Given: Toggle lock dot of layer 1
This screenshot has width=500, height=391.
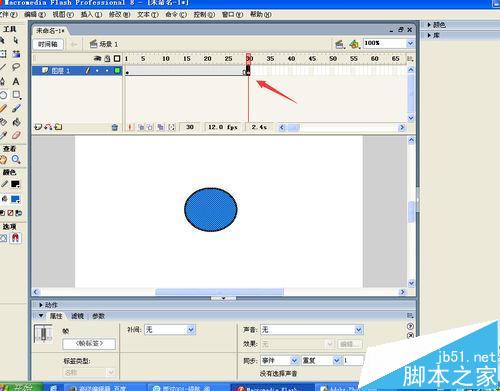Looking at the screenshot, I should (x=107, y=71).
